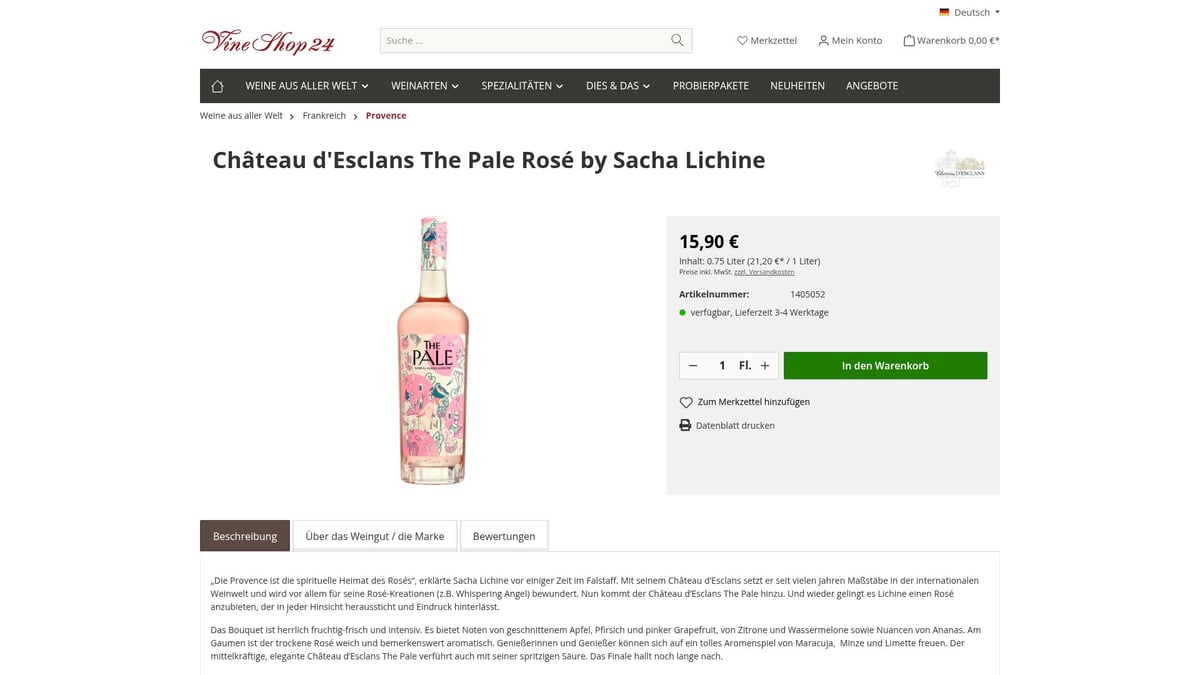Click the heart icon next to Zum Merkzettel hinzufügen

686,401
